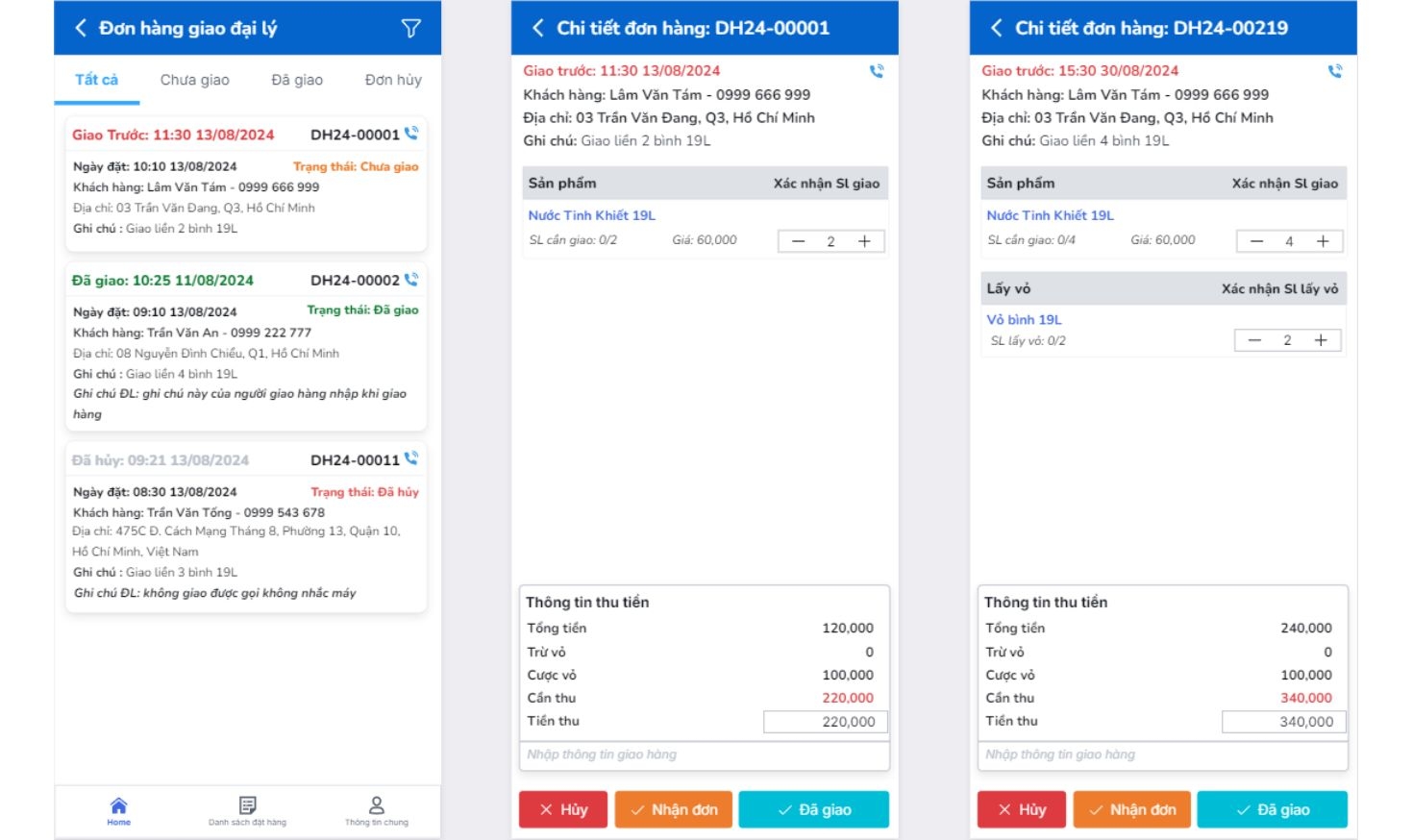
Task: Open the filter icon on order list
Action: 411,28
